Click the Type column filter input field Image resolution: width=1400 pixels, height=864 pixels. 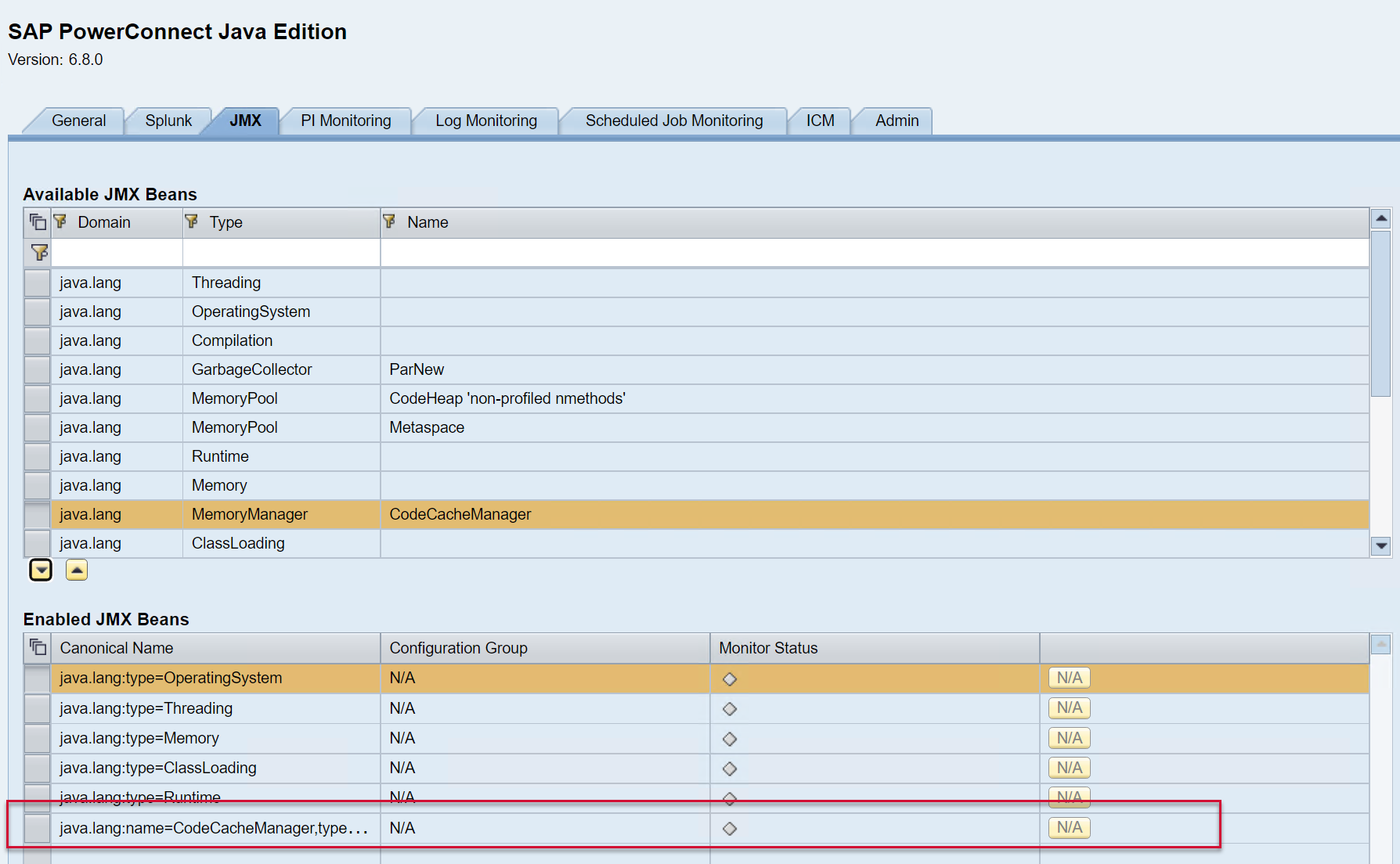pos(281,253)
